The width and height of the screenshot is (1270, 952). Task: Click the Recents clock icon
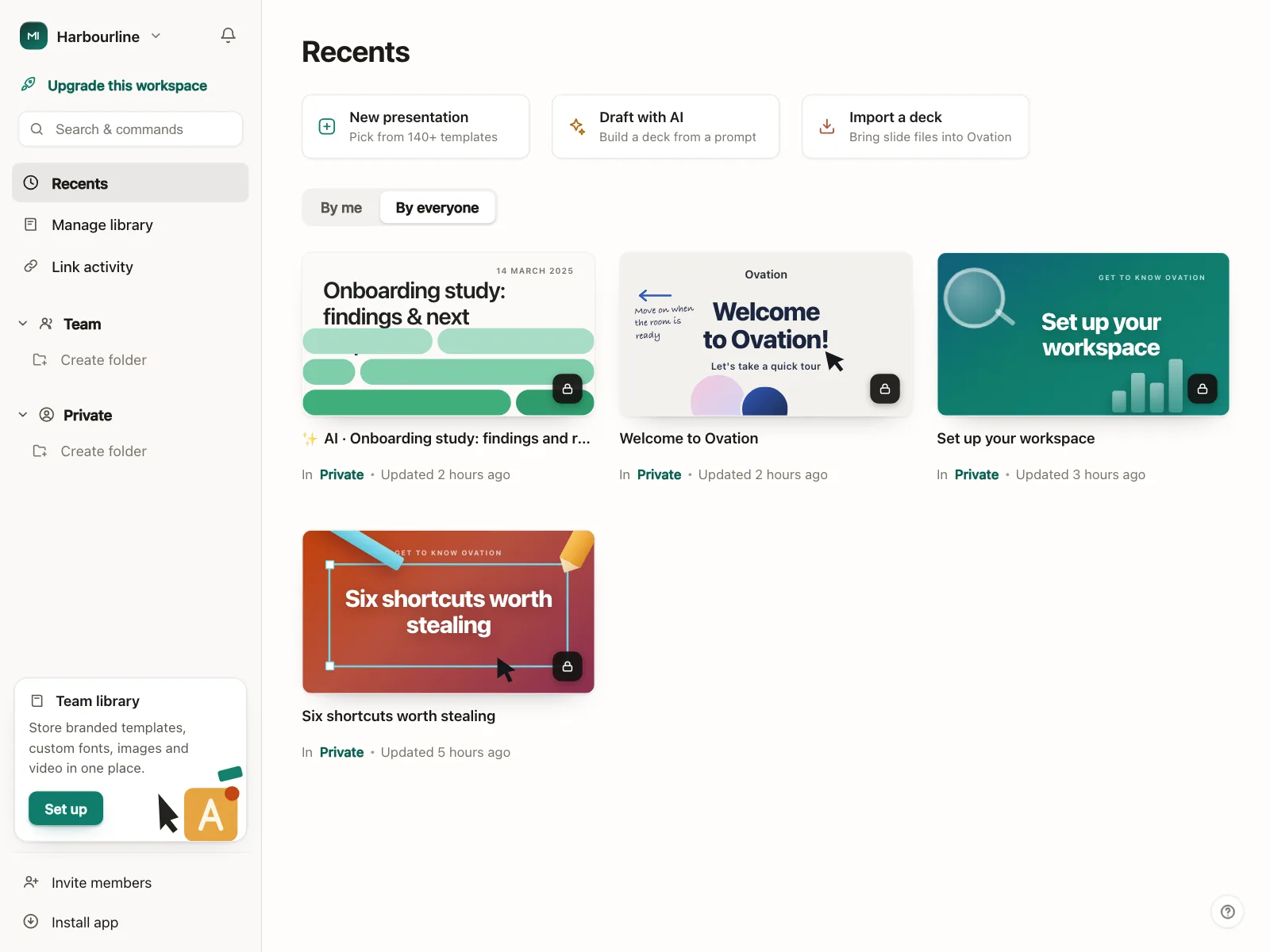(x=31, y=182)
